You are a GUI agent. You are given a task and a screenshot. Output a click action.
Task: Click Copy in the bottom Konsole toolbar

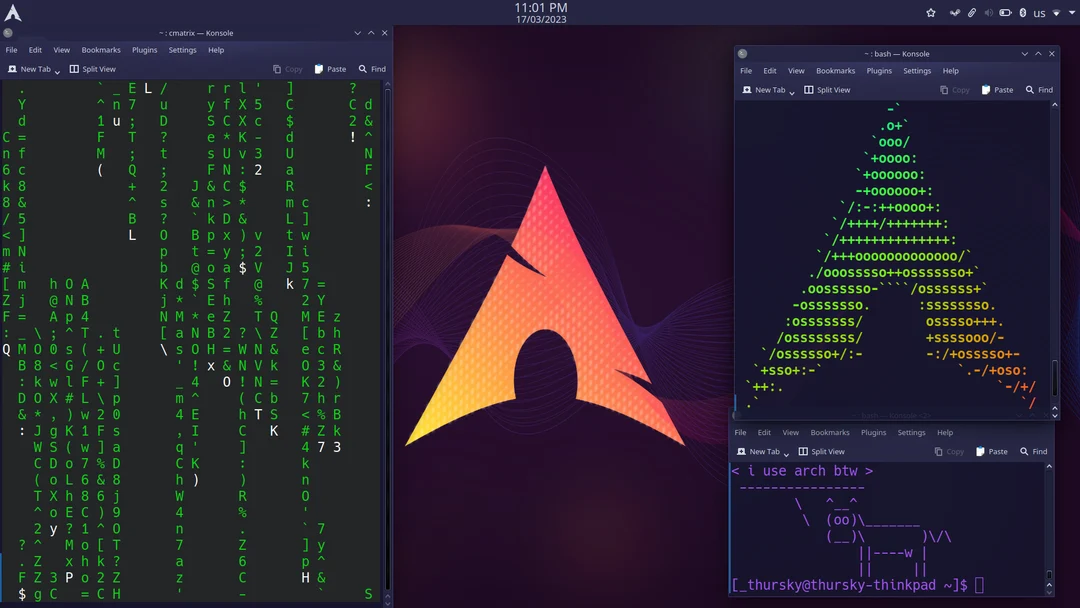point(948,451)
